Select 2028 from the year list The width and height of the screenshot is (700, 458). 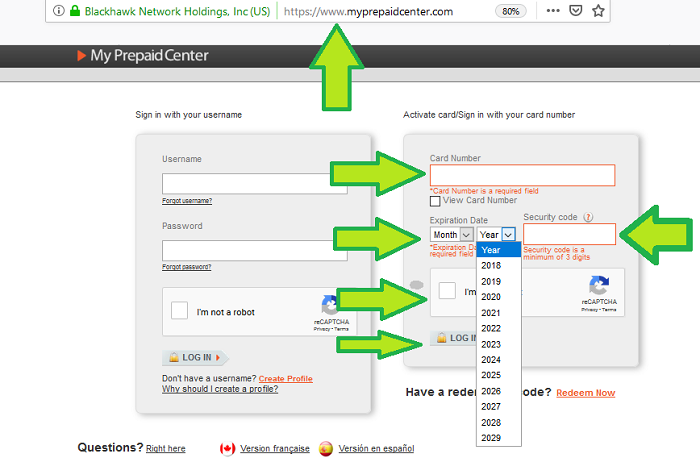point(499,423)
